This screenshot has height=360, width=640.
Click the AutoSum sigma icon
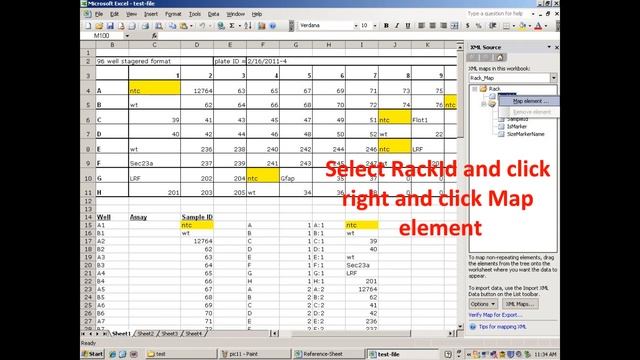(232, 26)
